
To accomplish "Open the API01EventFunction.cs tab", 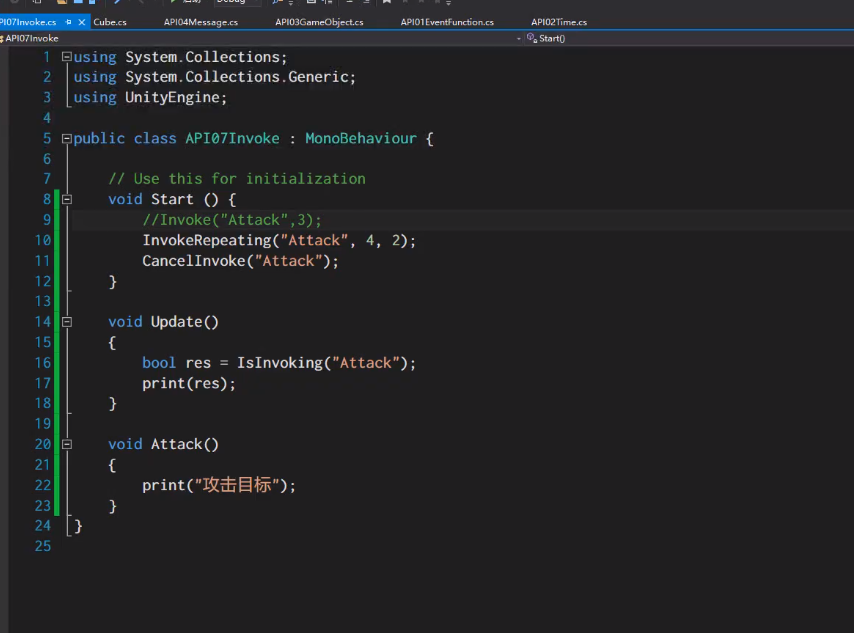I will (x=447, y=22).
